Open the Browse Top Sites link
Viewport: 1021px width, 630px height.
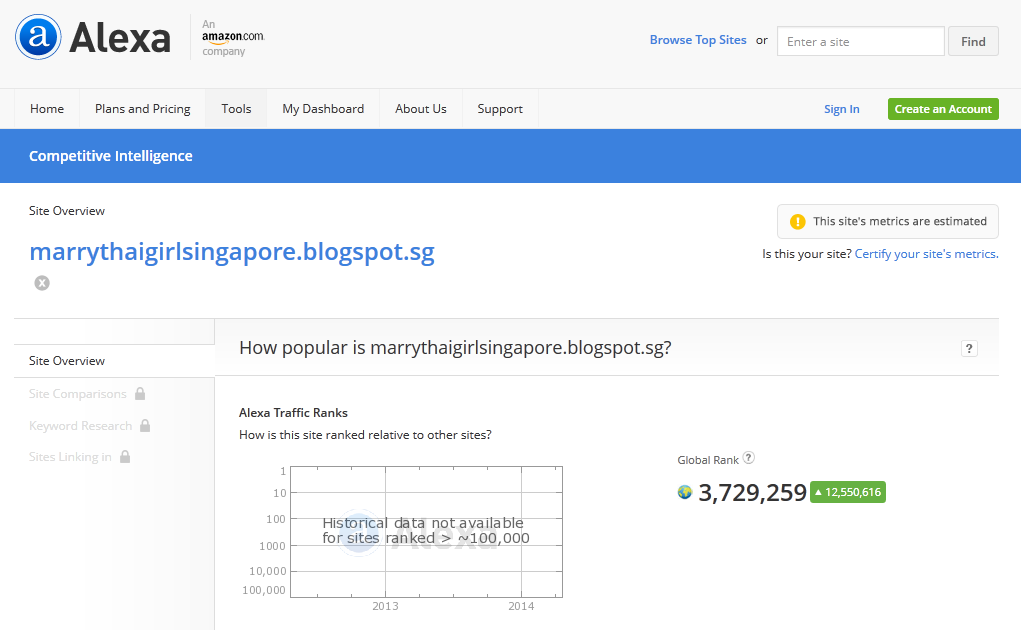tap(698, 40)
